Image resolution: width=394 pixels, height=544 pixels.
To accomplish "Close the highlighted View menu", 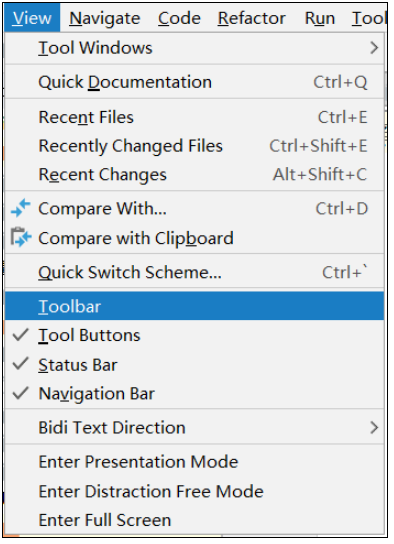I will [x=32, y=18].
